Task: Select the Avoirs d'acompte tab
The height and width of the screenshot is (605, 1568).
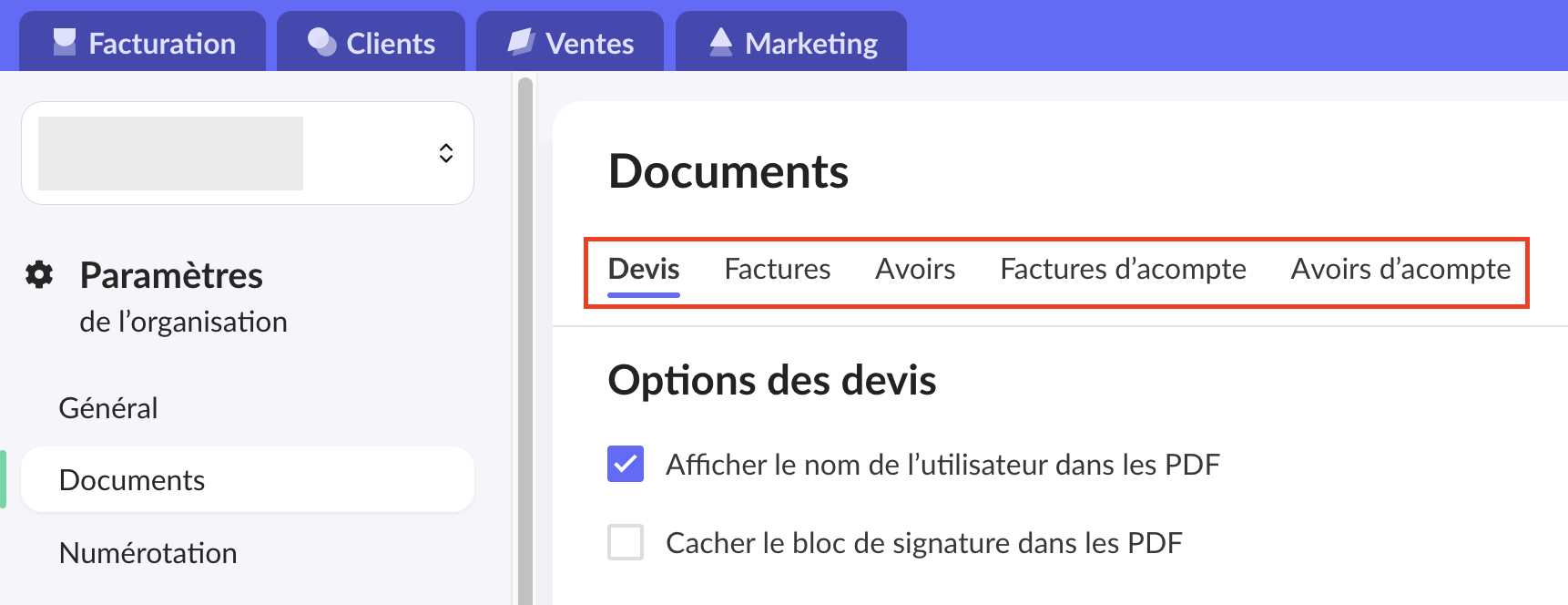Action: [1400, 270]
